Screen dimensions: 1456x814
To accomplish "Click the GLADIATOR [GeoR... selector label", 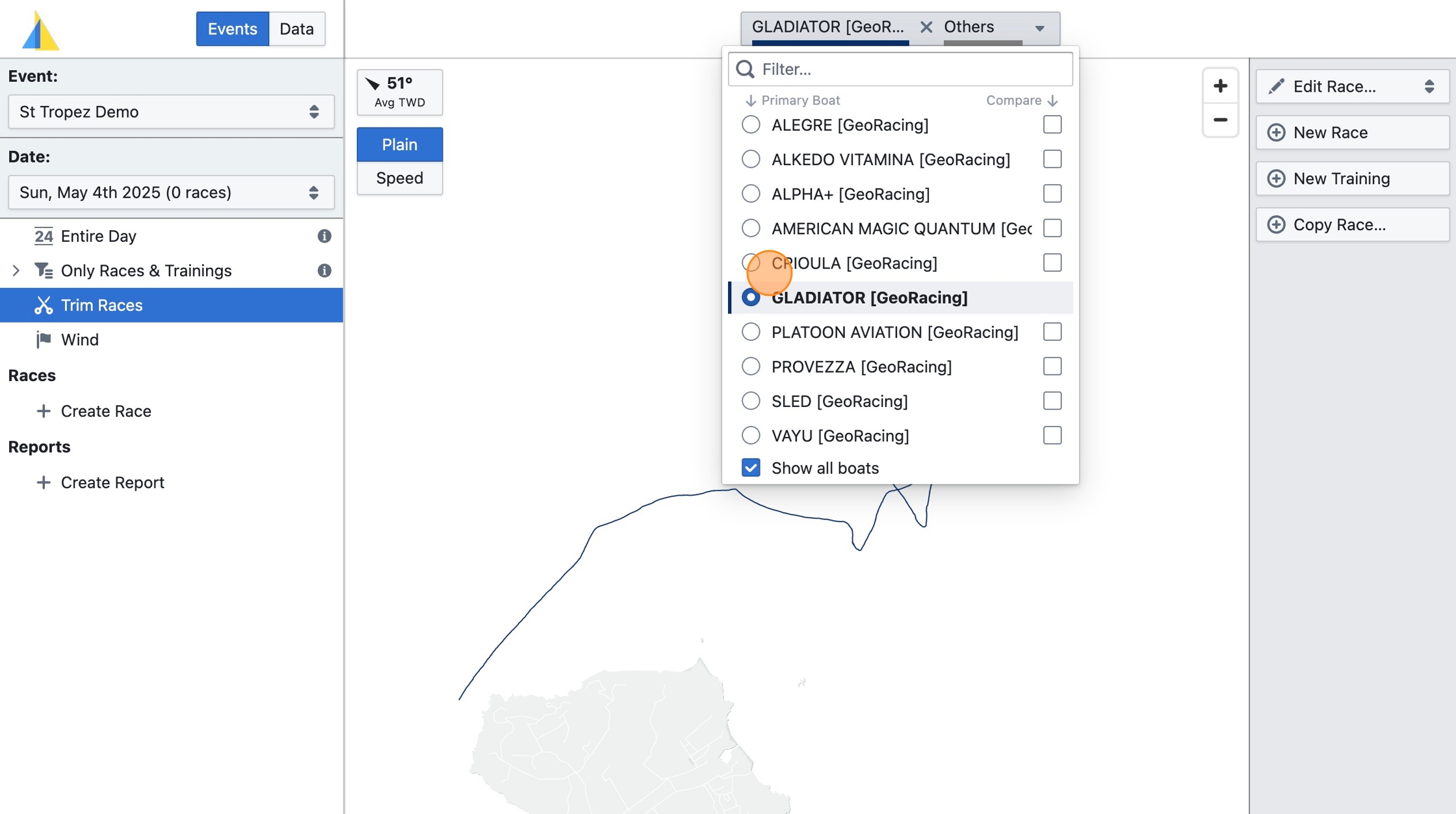I will [x=827, y=27].
